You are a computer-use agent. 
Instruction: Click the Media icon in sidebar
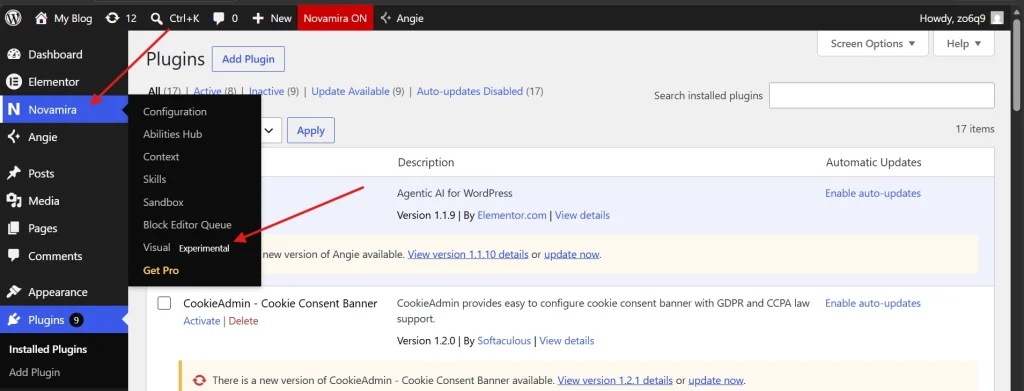pyautogui.click(x=14, y=200)
